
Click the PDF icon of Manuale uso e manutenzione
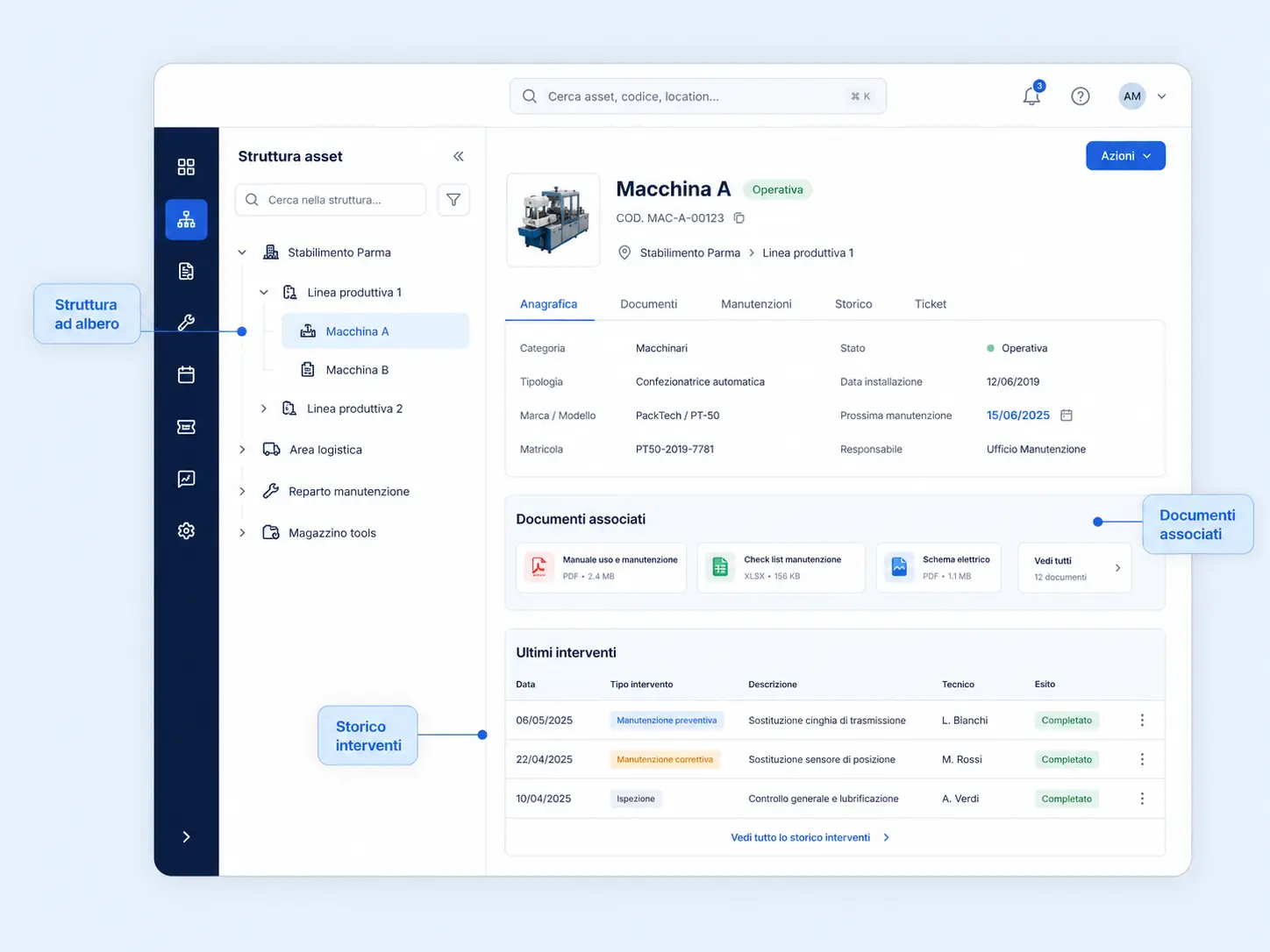(x=539, y=567)
